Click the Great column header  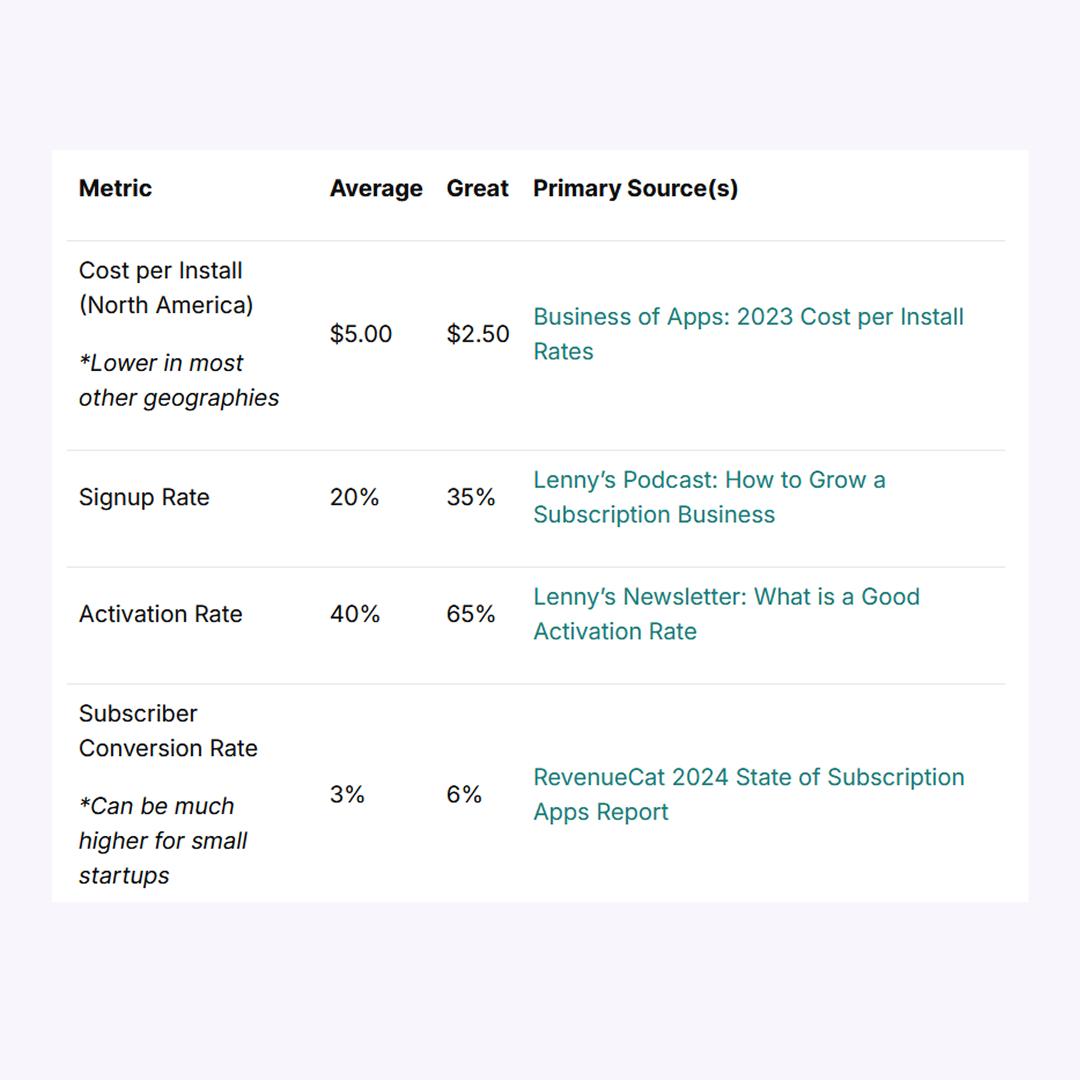[477, 188]
